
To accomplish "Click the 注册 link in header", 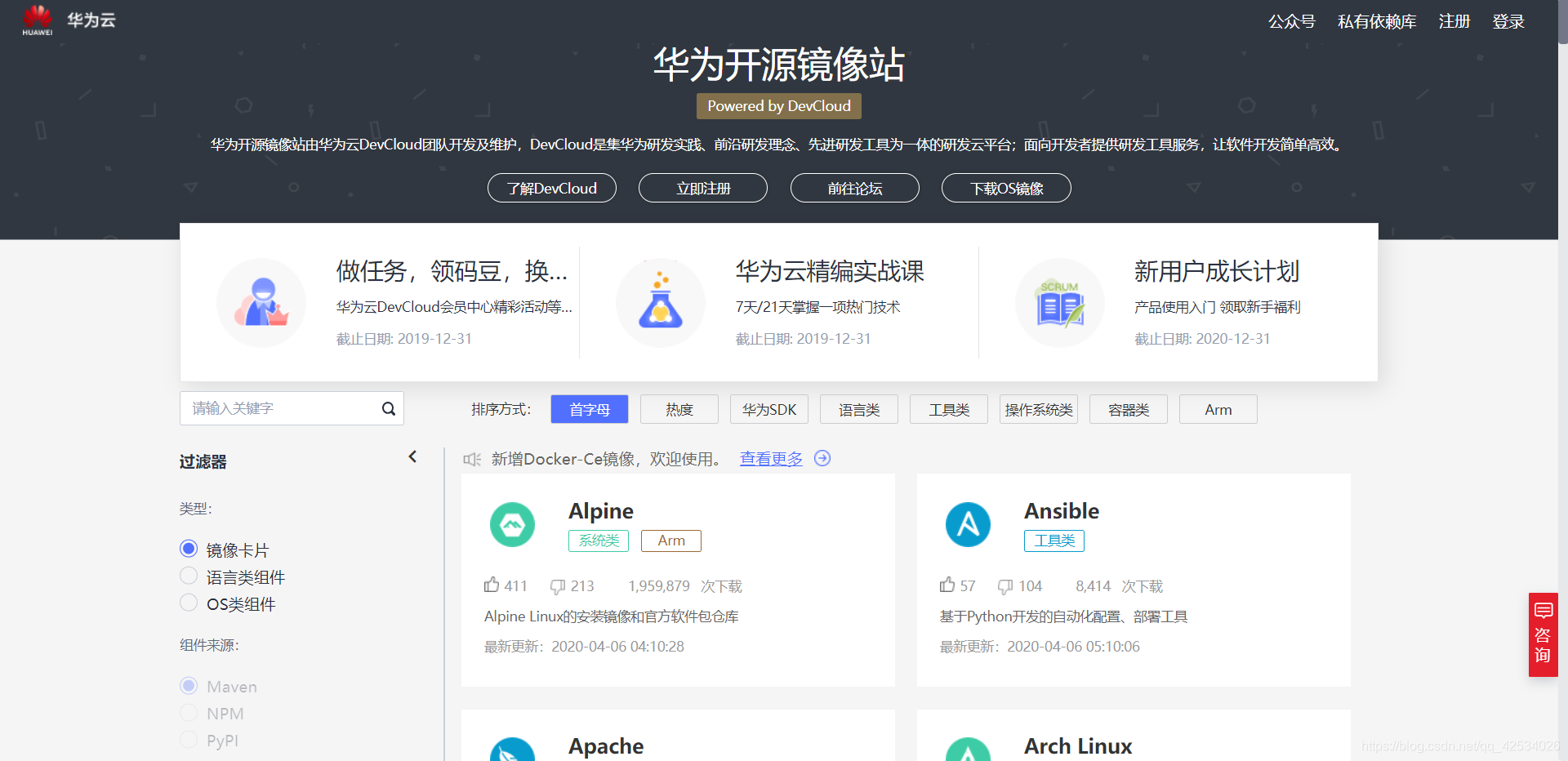I will (x=1454, y=22).
